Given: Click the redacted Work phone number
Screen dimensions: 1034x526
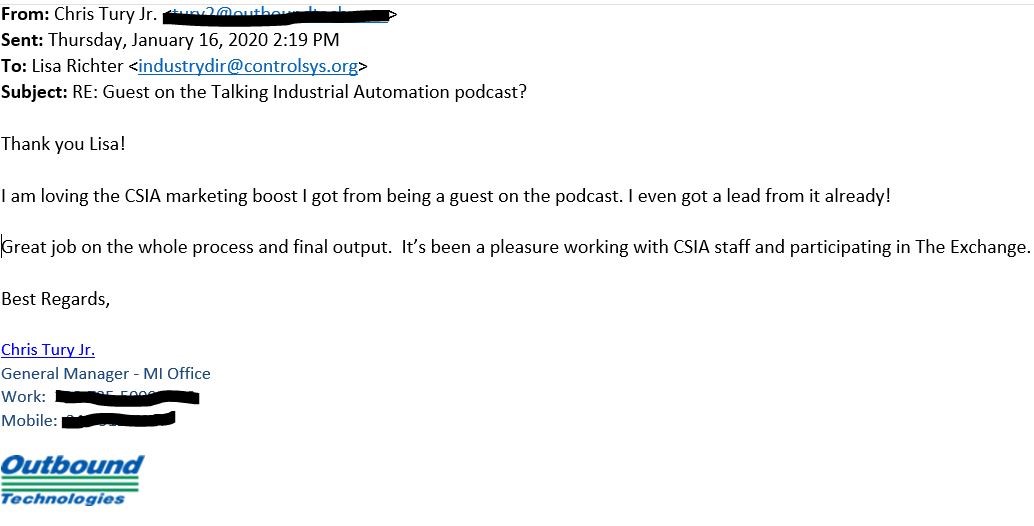Looking at the screenshot, I should 128,397.
